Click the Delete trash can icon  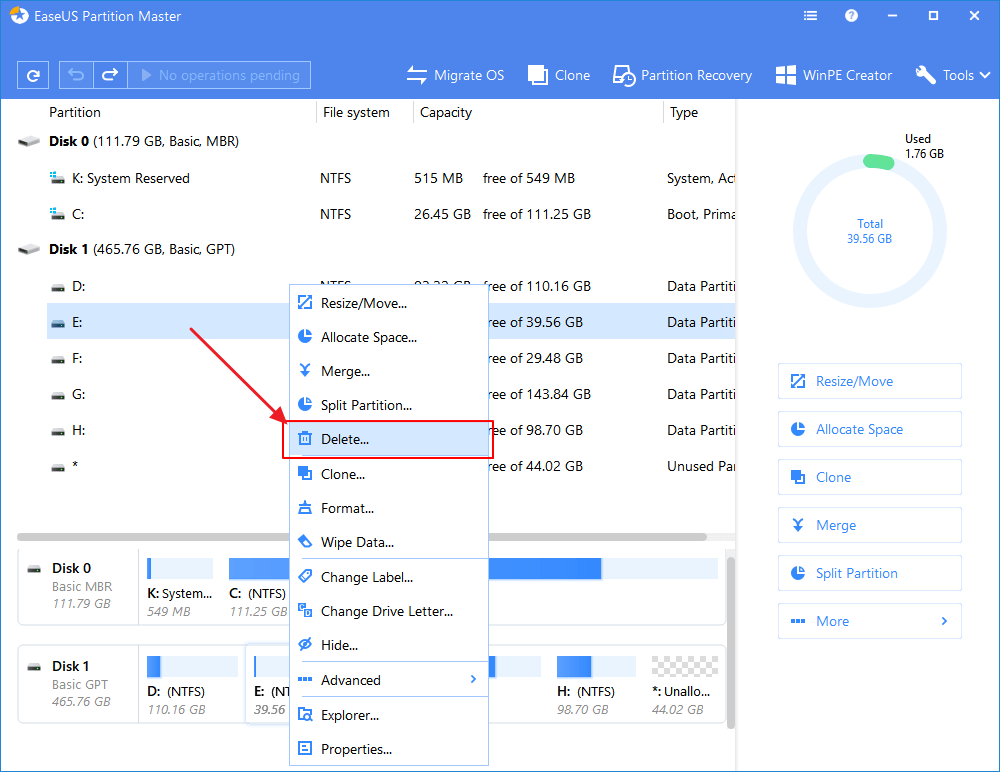tap(305, 438)
